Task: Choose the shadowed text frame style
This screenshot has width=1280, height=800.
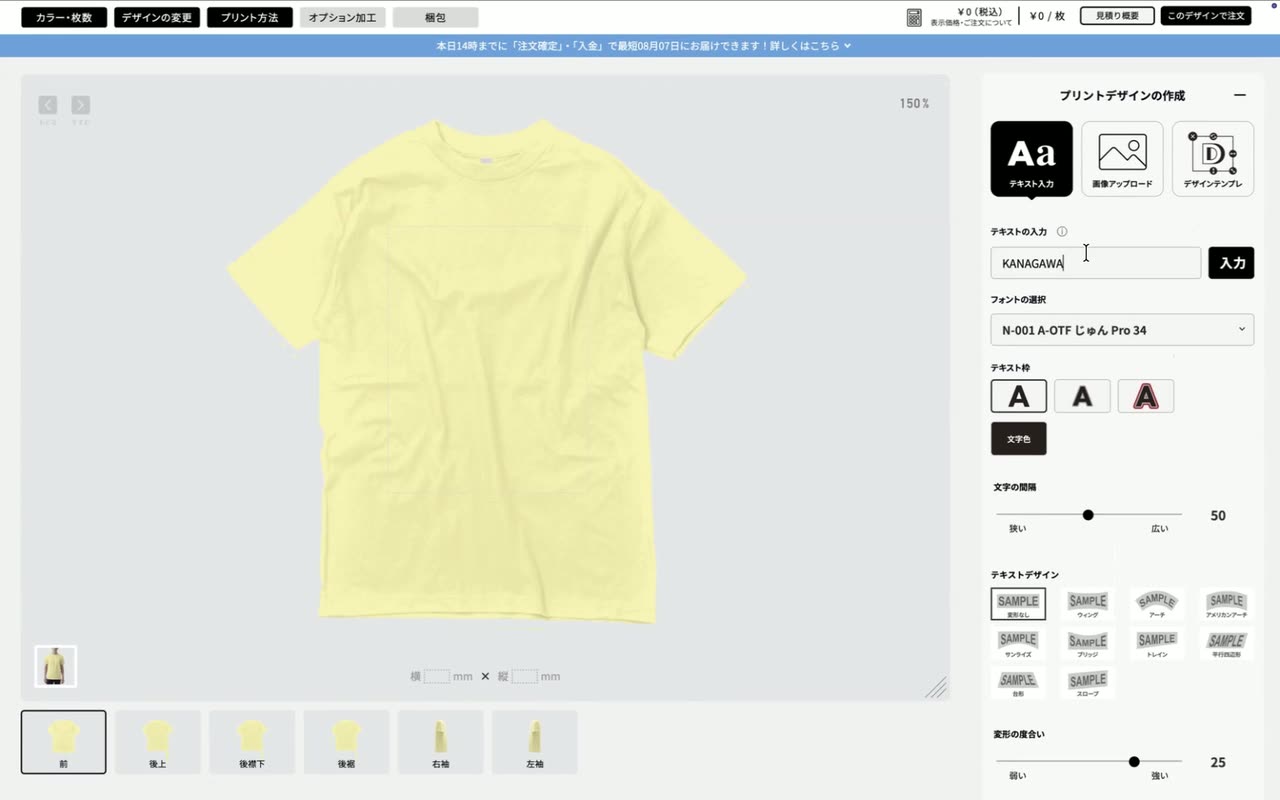Action: 1082,396
